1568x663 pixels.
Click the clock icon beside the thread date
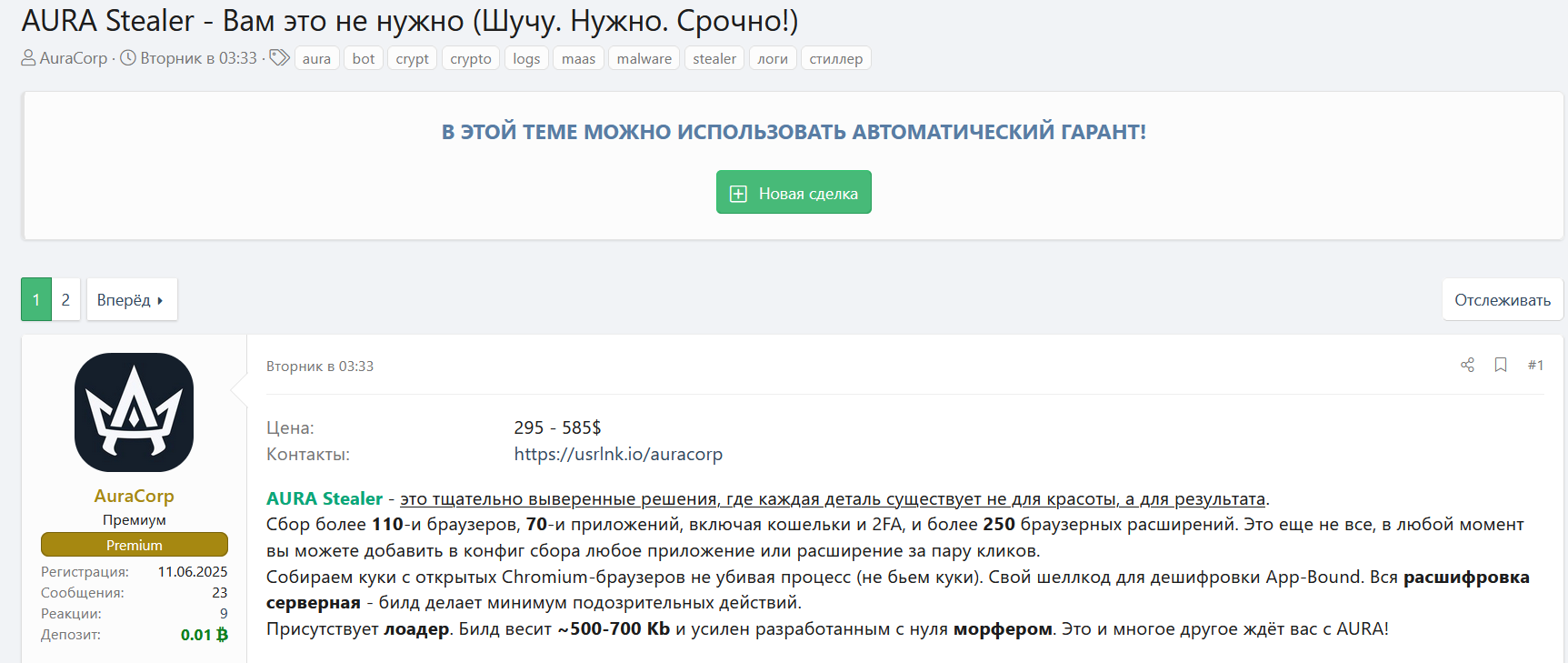coord(128,57)
